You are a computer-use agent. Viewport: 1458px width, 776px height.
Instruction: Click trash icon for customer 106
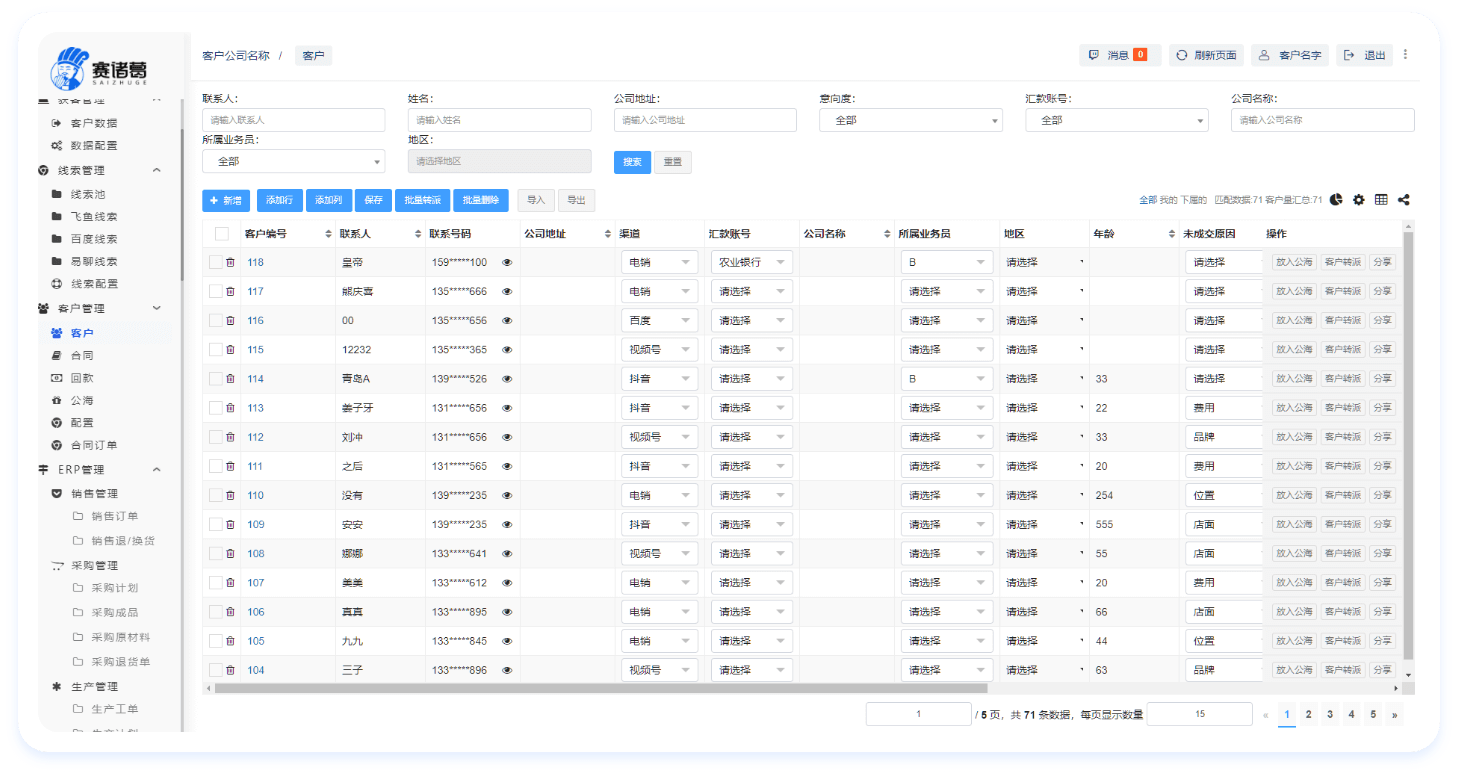click(x=230, y=611)
